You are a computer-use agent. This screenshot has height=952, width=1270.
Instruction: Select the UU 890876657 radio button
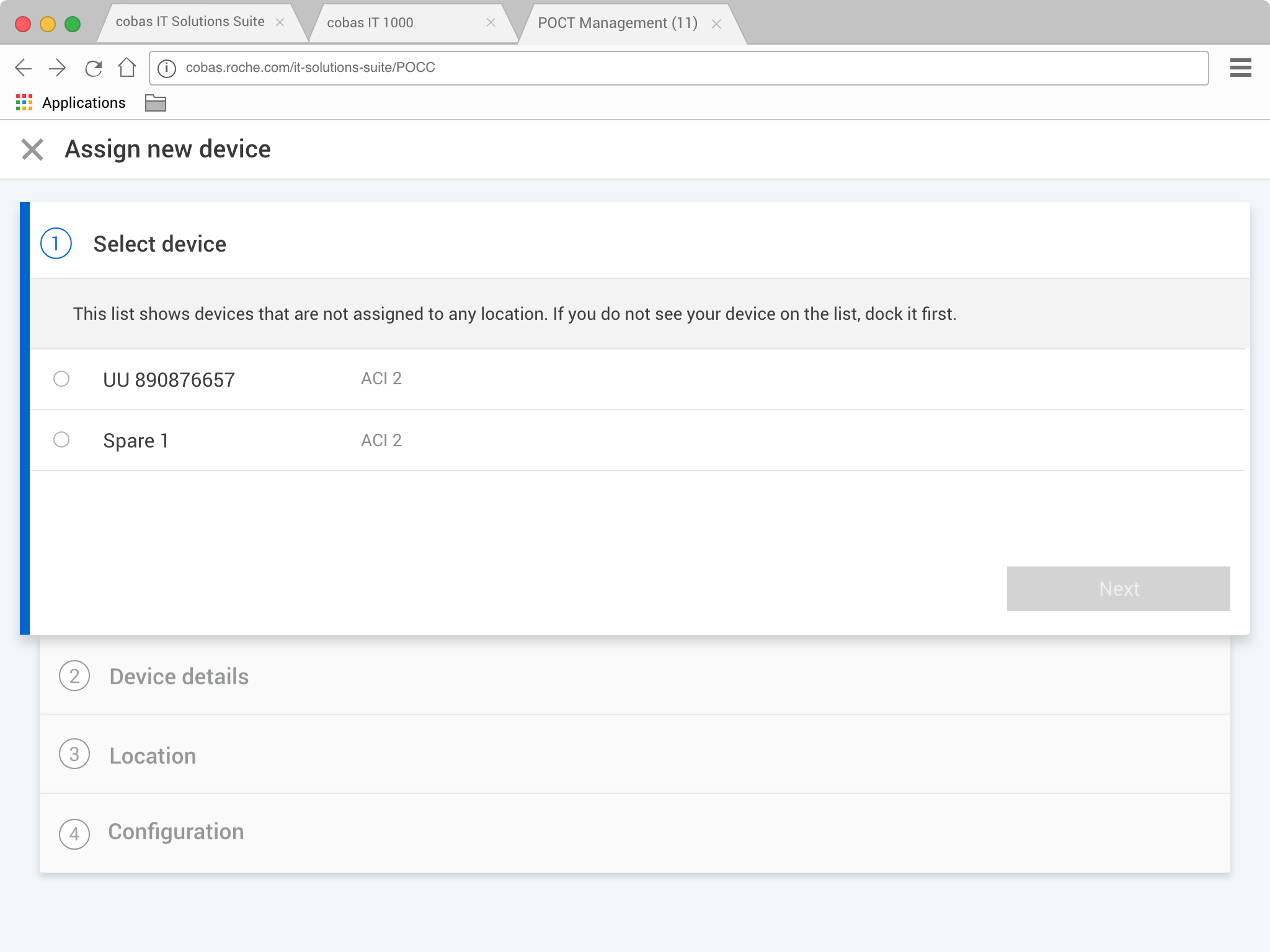61,379
